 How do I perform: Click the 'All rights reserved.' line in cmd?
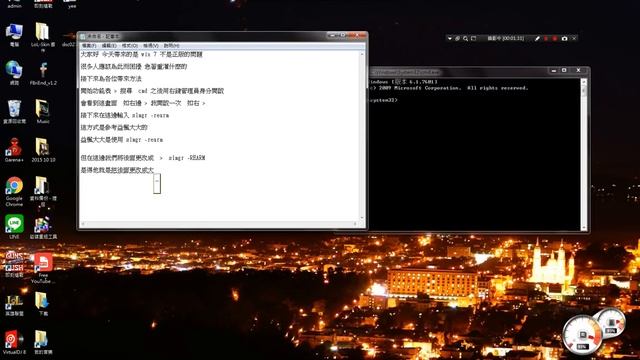pos(449,88)
